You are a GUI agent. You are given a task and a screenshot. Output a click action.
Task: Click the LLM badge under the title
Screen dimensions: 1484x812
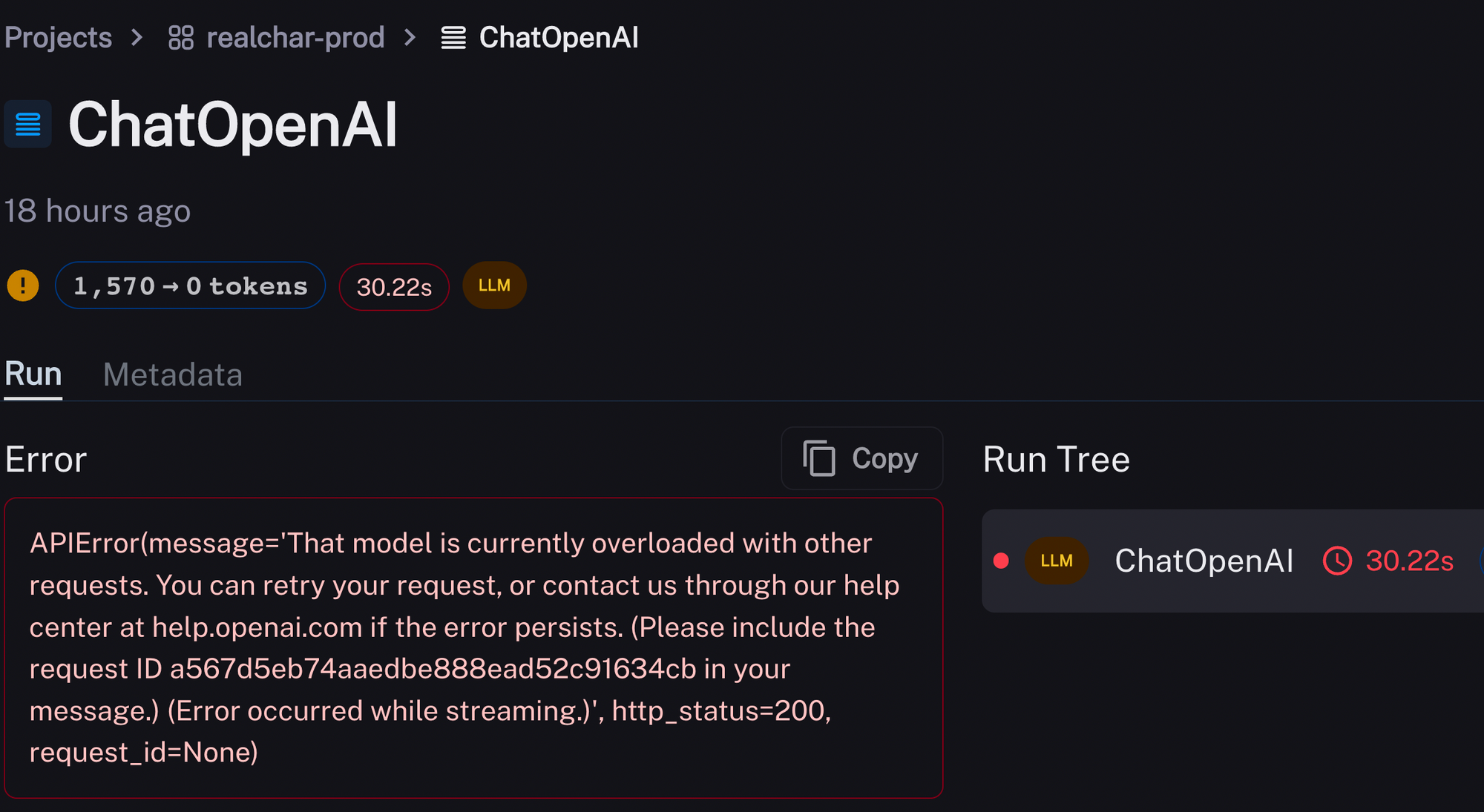point(494,285)
